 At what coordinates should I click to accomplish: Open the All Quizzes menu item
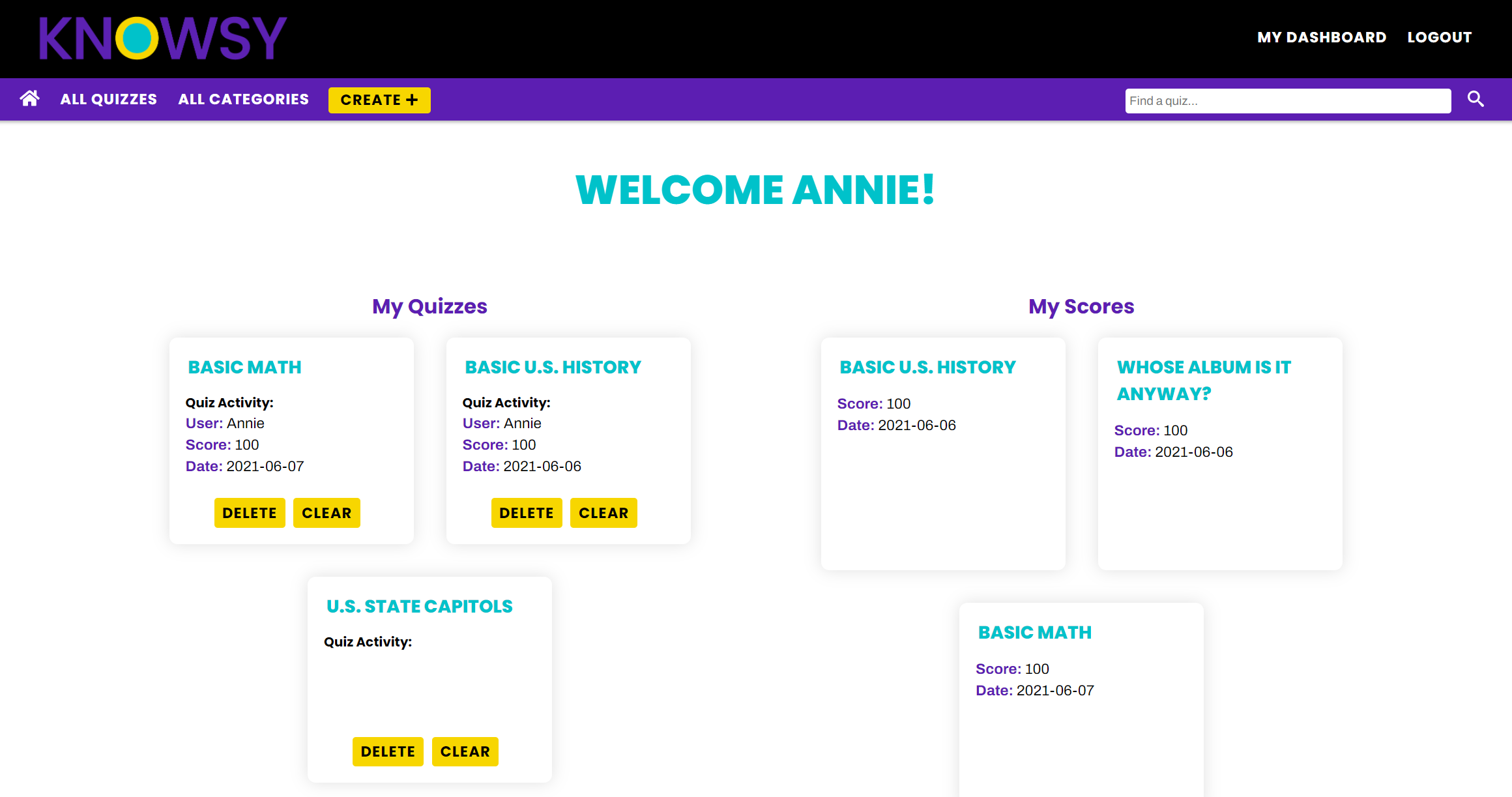pyautogui.click(x=108, y=99)
